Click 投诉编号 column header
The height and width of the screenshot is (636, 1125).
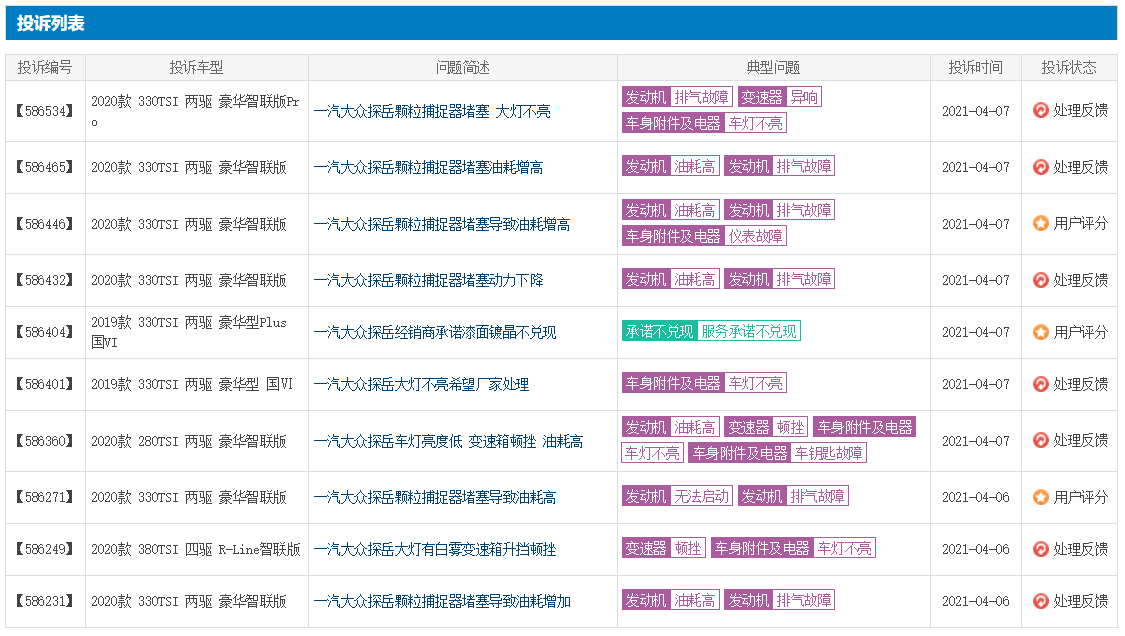45,67
